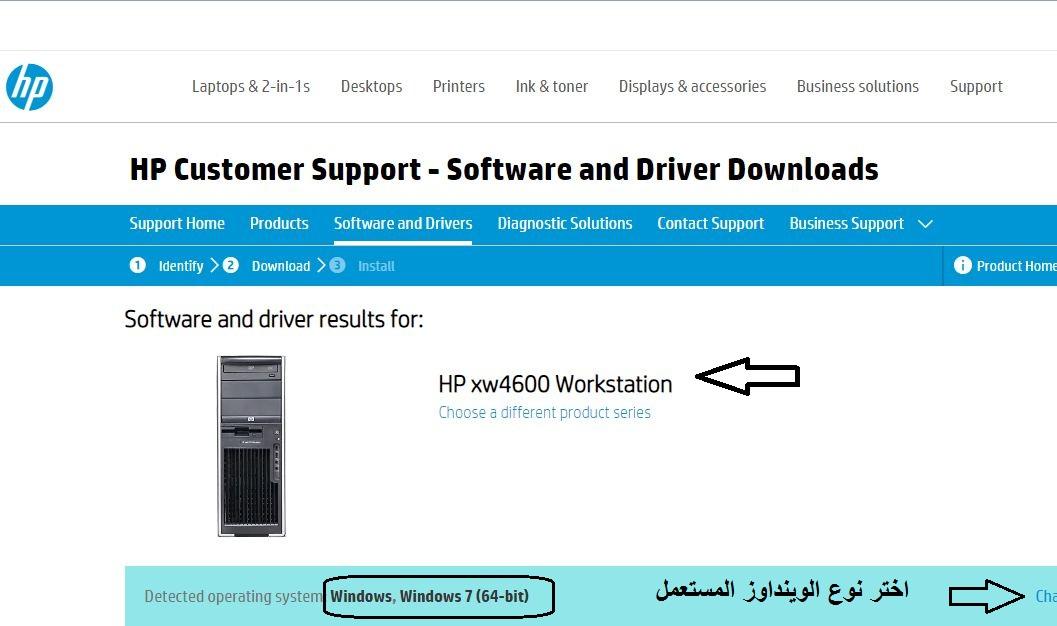Image resolution: width=1057 pixels, height=626 pixels.
Task: Click the HP Customer Support page heading
Action: [504, 169]
